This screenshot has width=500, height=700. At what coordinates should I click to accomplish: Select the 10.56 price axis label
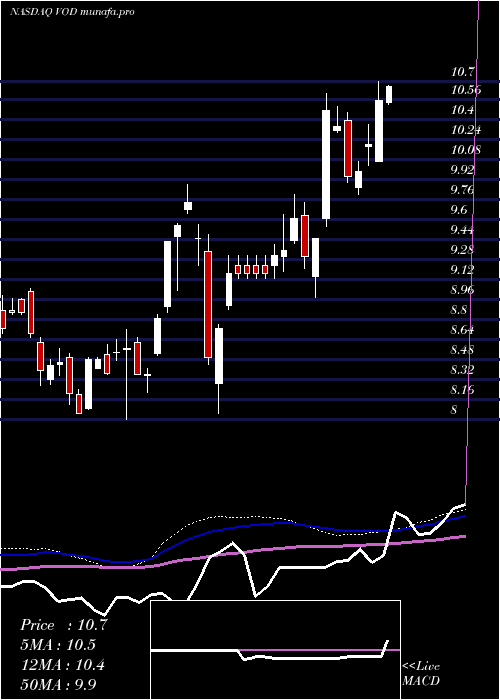tap(466, 90)
